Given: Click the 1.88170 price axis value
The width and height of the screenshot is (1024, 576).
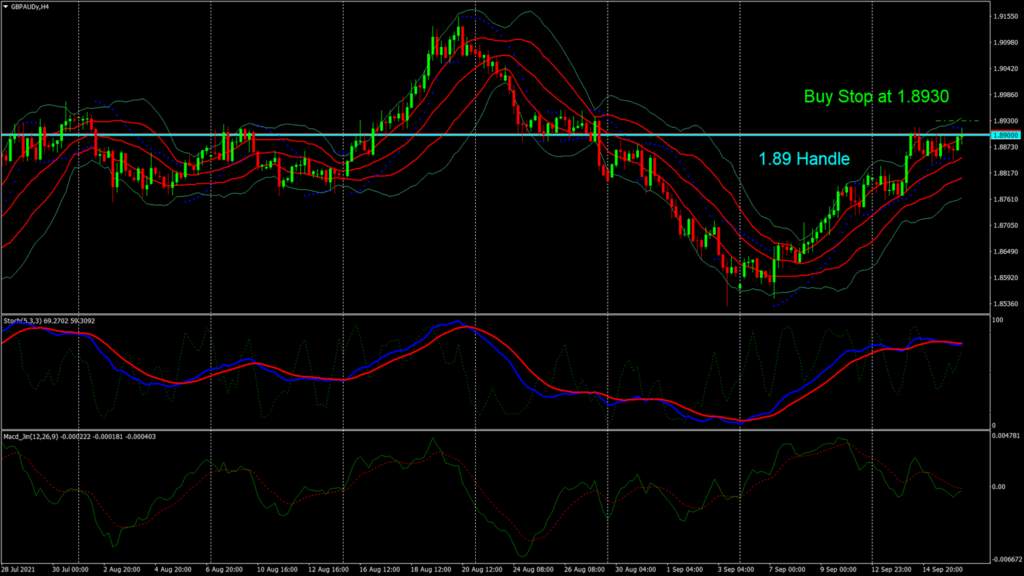Looking at the screenshot, I should coord(1006,173).
